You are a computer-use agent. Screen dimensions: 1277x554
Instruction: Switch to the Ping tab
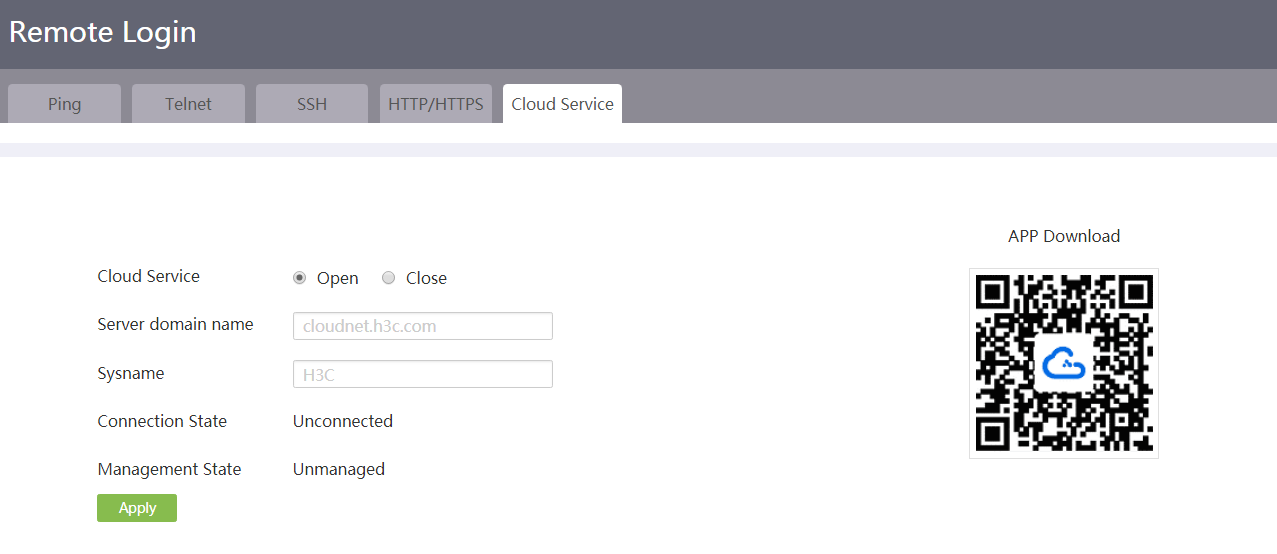(64, 104)
